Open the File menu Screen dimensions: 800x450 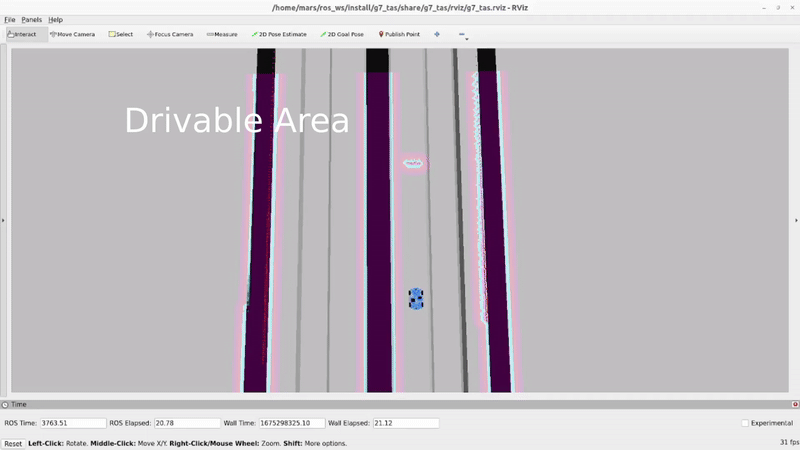pos(10,19)
